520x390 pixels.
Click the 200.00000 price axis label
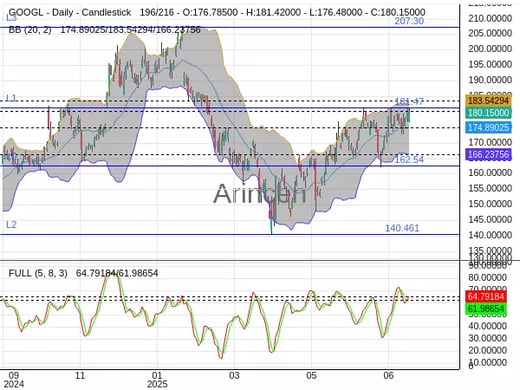490,49
